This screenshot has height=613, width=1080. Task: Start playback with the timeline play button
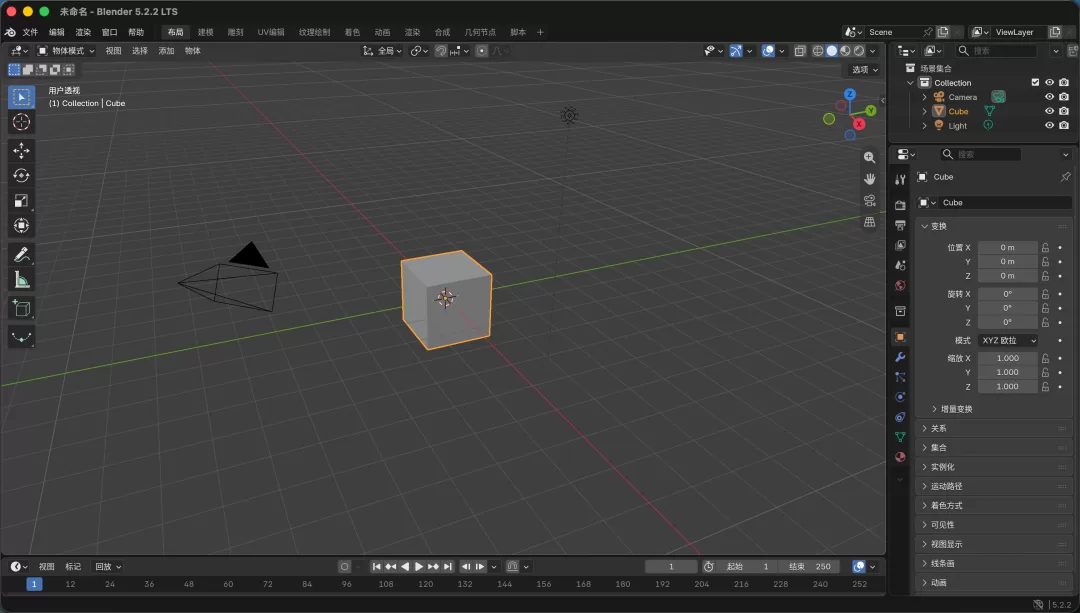(418, 567)
